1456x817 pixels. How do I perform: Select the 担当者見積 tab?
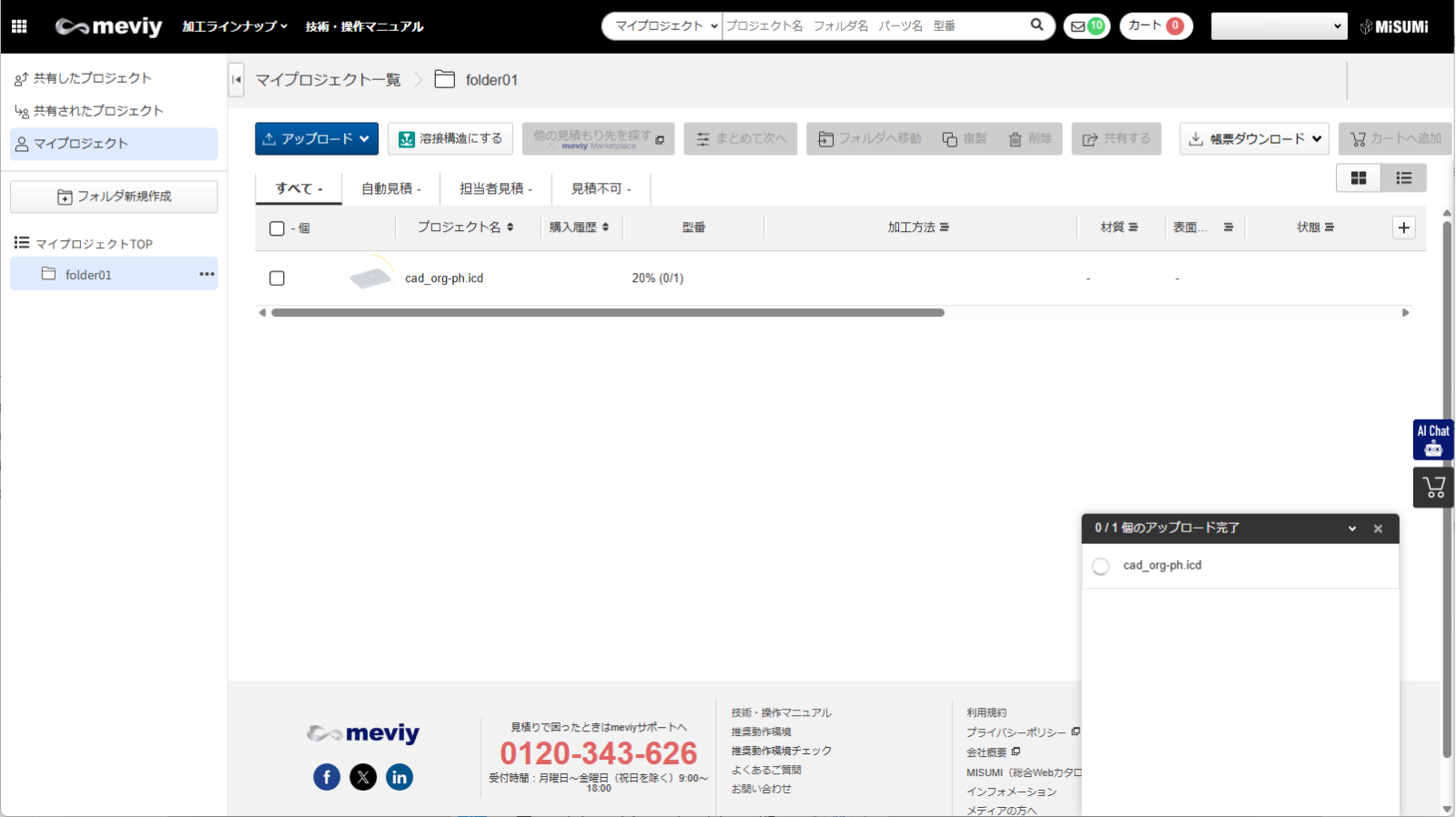click(x=495, y=189)
